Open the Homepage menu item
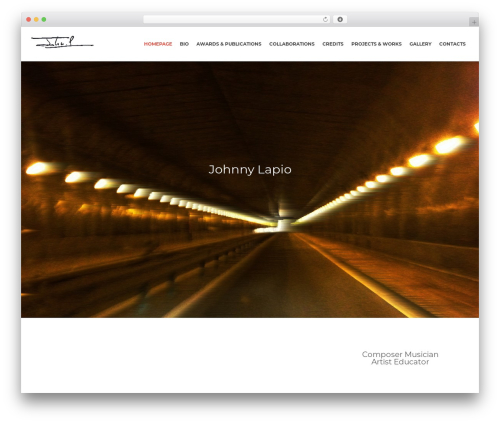Viewport: 500px width, 423px height. 158,44
